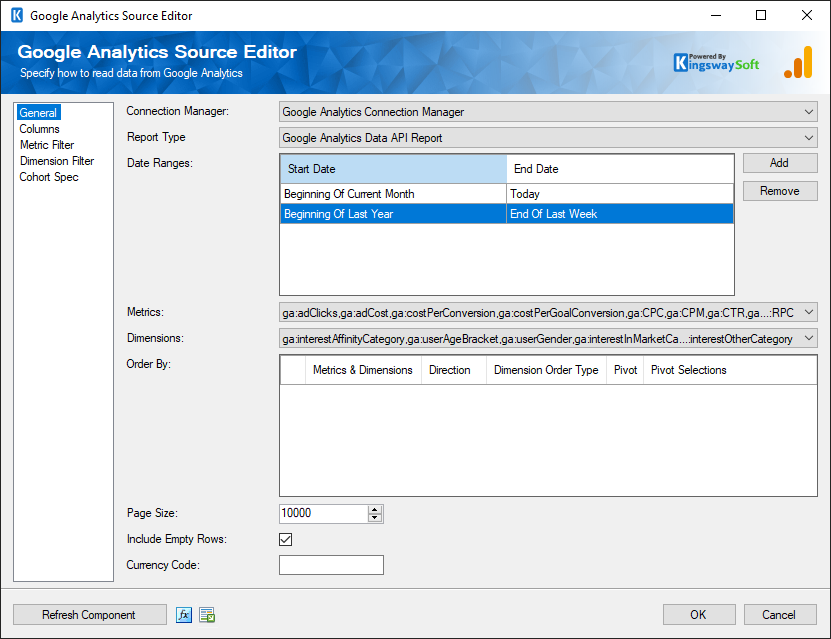Click the orange Google Analytics logo

click(x=798, y=63)
